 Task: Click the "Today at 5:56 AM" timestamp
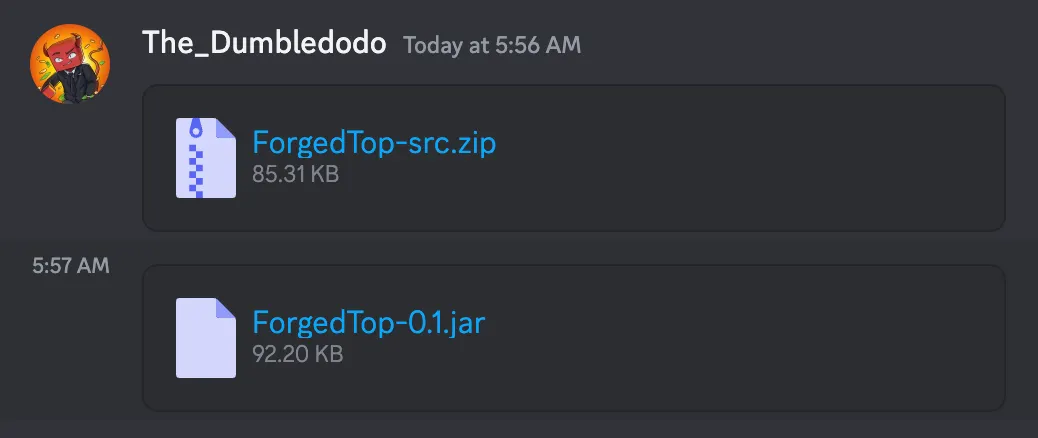tap(491, 45)
